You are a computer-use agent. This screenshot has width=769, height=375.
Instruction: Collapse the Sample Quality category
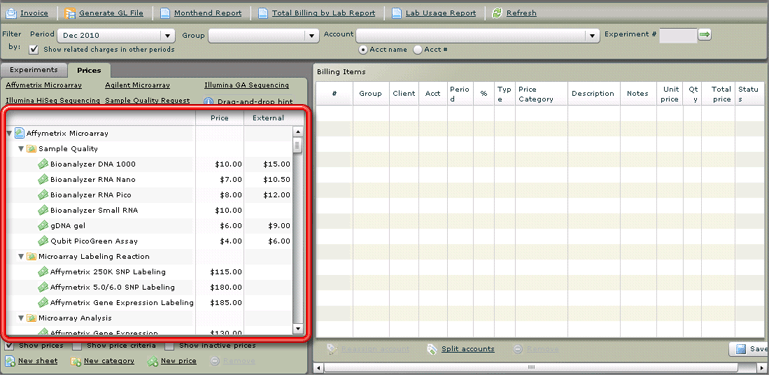(x=21, y=149)
